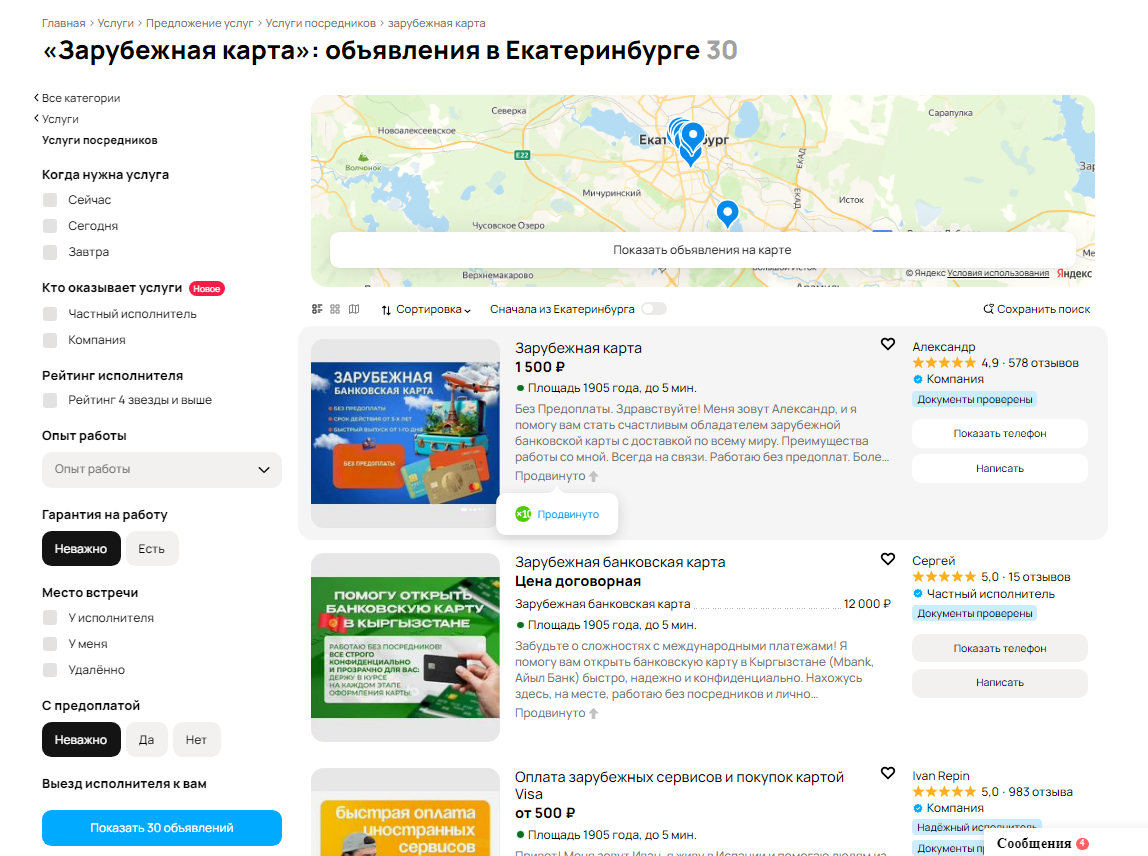Open Услуги breadcrumb link
The height and width of the screenshot is (856, 1148).
click(x=116, y=23)
